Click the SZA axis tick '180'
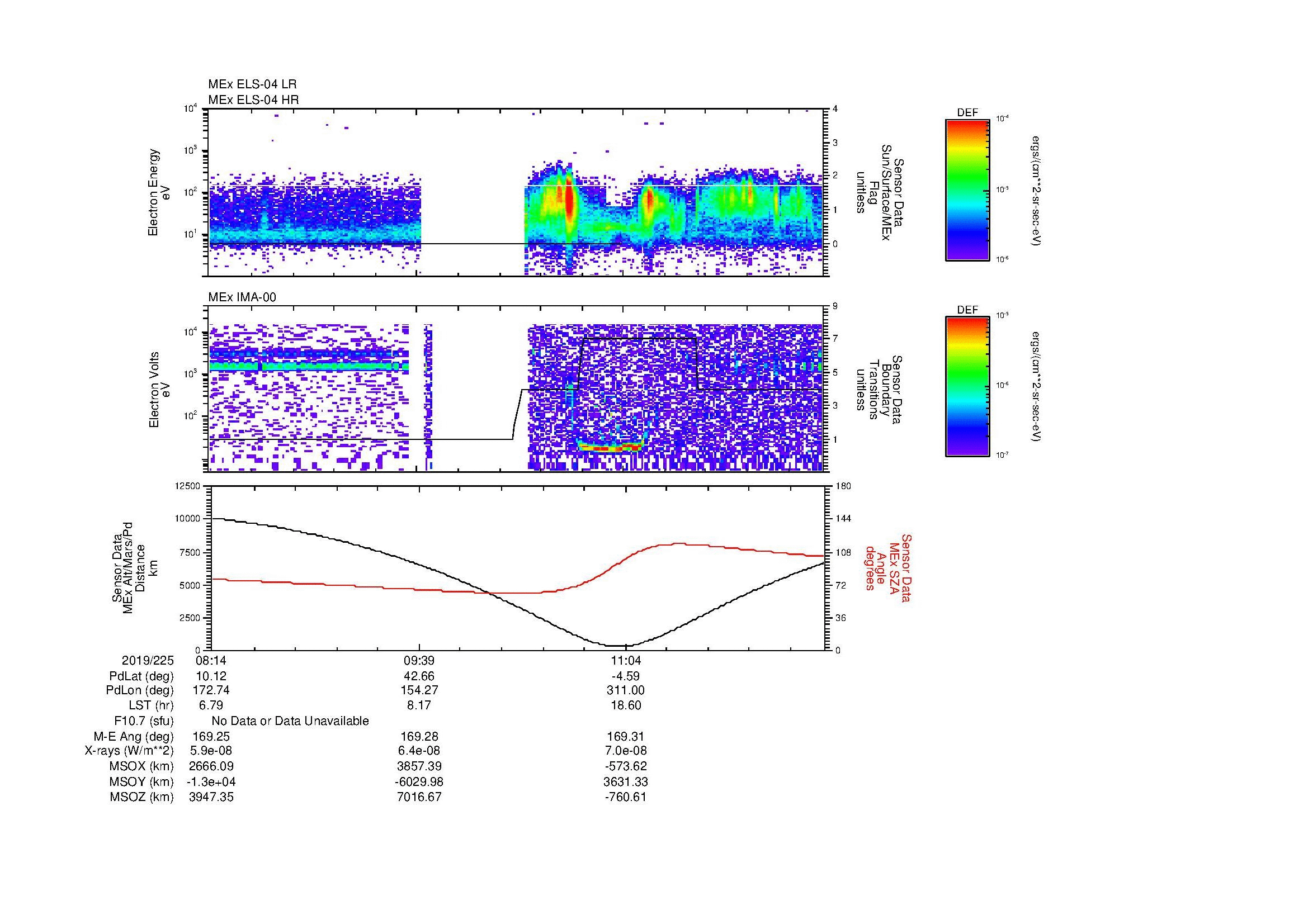 [x=843, y=486]
